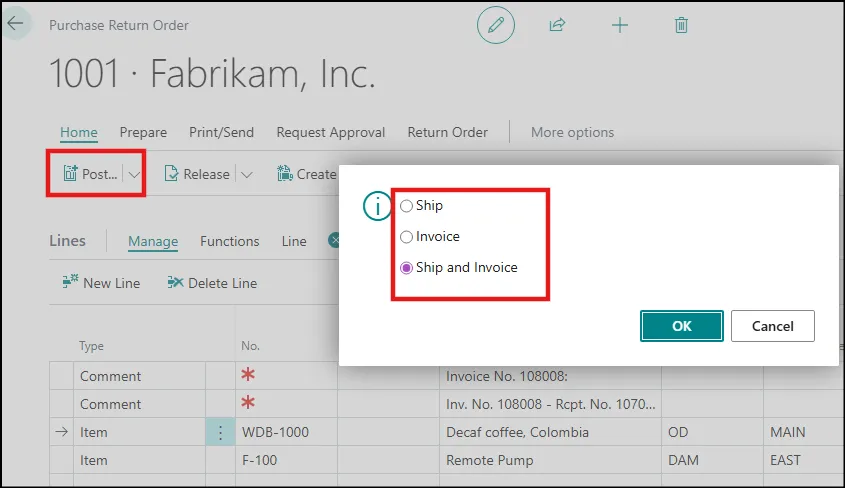Viewport: 845px width, 488px height.
Task: Open the Home tab
Action: pyautogui.click(x=79, y=133)
